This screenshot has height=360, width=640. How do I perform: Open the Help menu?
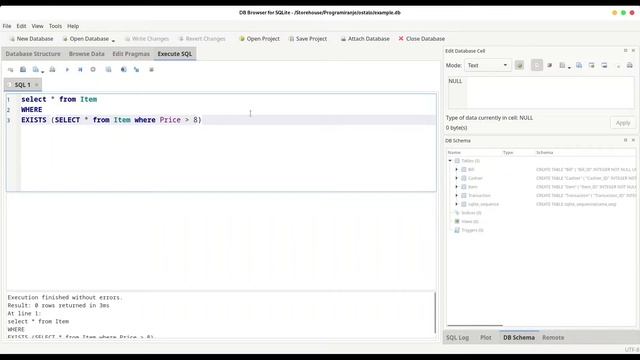click(73, 26)
